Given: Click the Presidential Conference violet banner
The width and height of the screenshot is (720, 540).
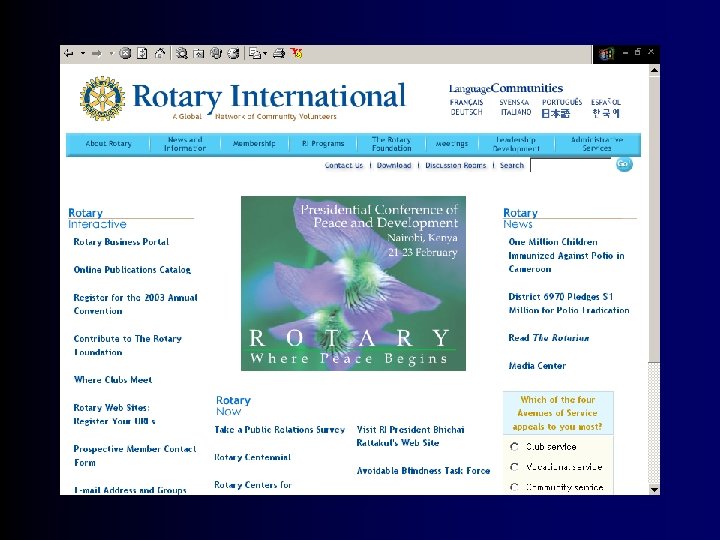Looking at the screenshot, I should point(353,283).
